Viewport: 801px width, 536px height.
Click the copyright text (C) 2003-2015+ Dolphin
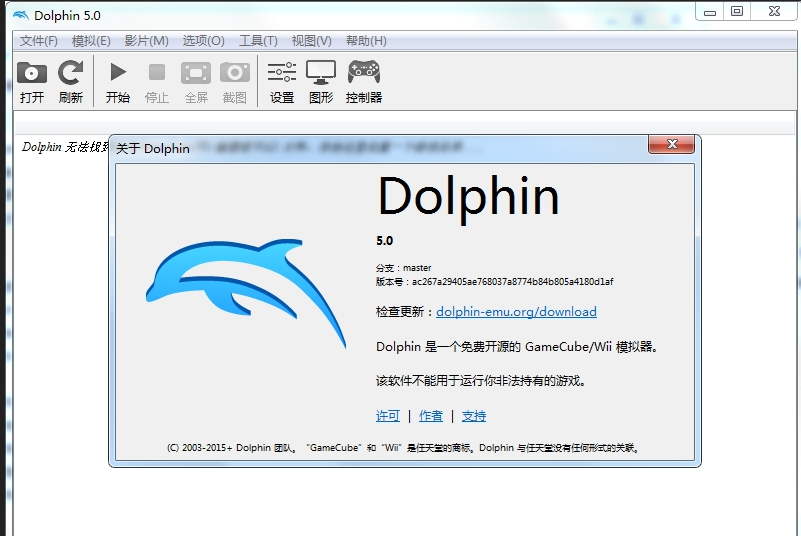(x=403, y=448)
